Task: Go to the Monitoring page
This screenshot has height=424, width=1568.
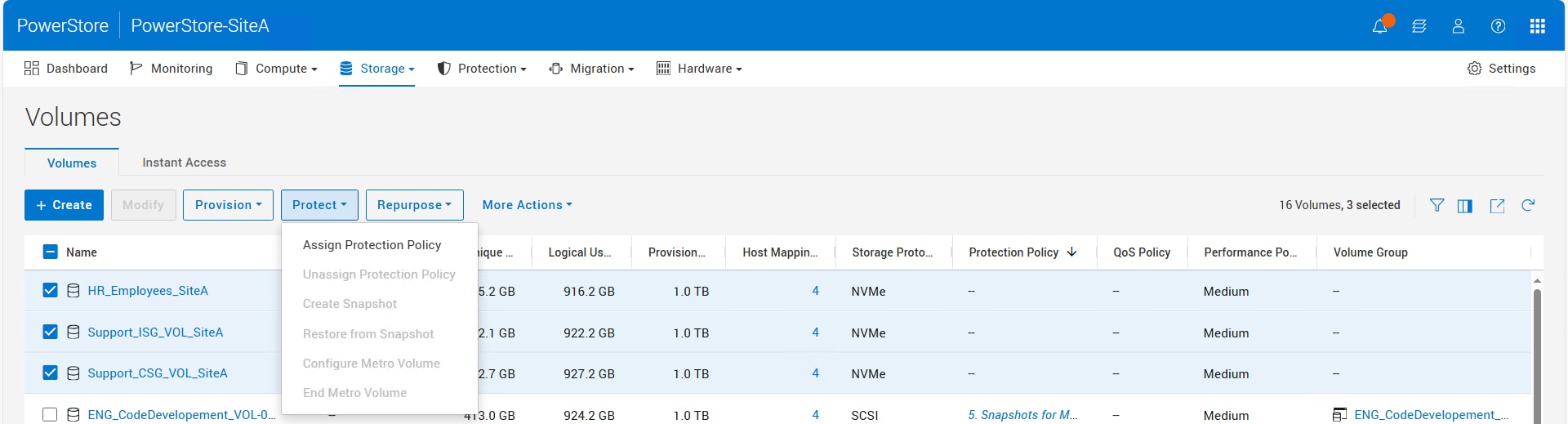Action: [x=171, y=69]
